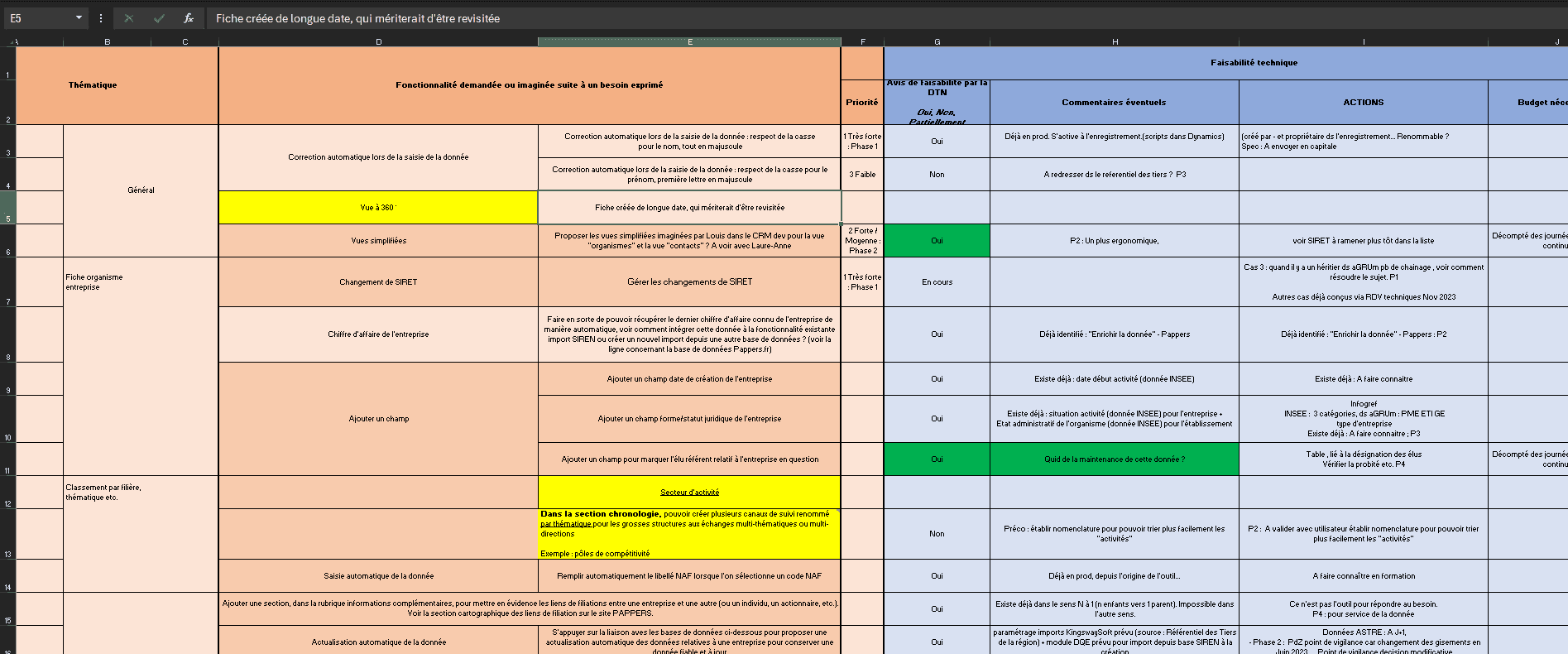Select the "A faire connaître en formation" cell
1568x654 pixels.
[1364, 576]
